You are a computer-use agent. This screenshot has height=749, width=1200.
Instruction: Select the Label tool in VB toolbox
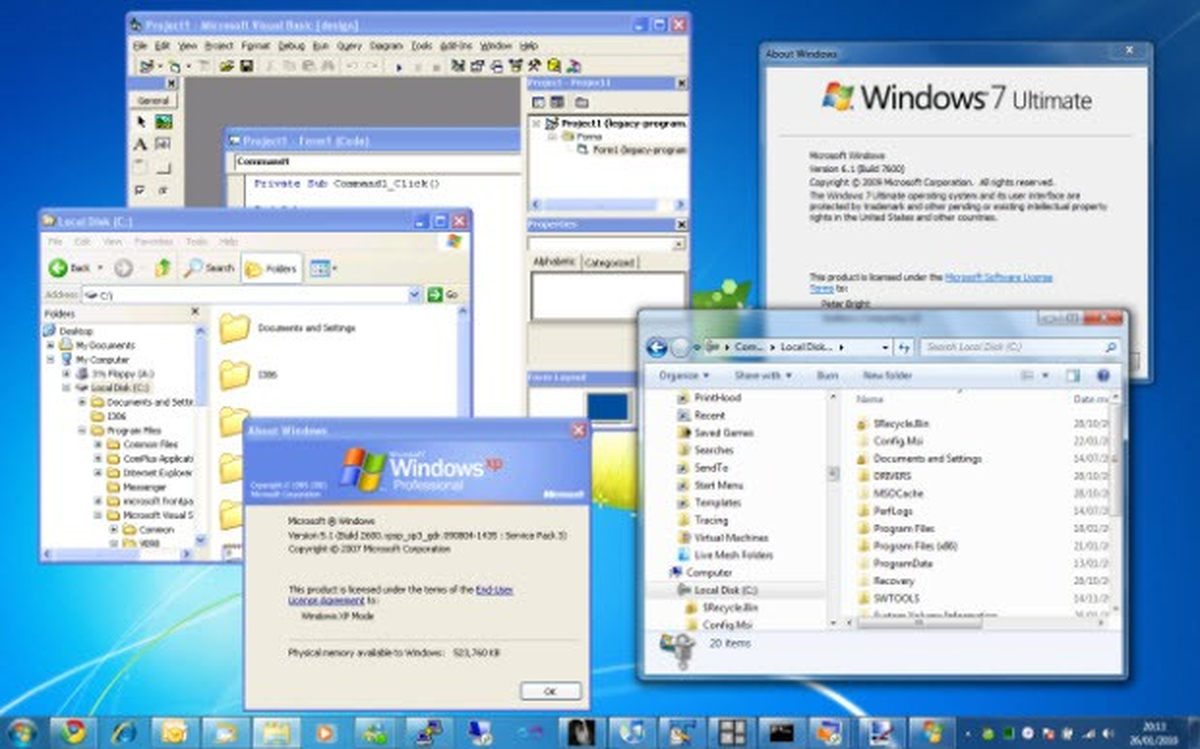tap(141, 145)
